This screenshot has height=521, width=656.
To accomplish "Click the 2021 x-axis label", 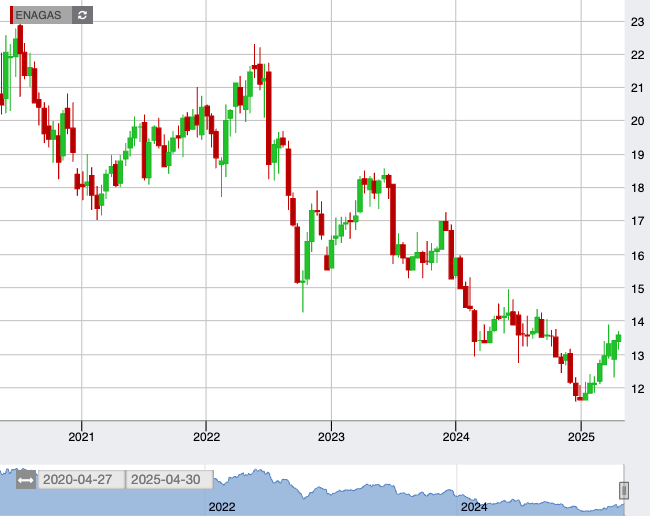I will point(82,437).
